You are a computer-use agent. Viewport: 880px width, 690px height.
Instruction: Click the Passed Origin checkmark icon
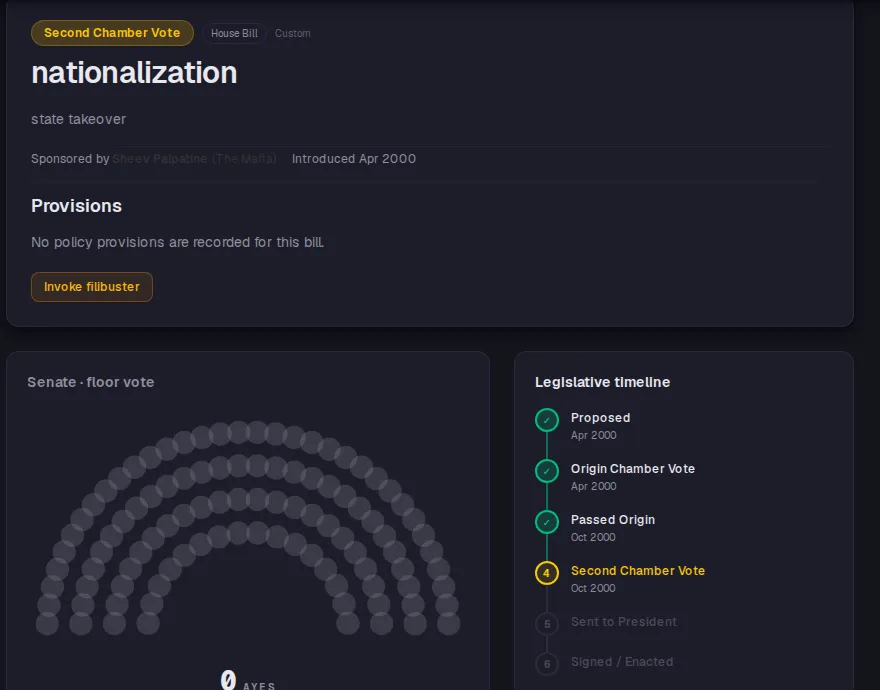[x=547, y=522]
